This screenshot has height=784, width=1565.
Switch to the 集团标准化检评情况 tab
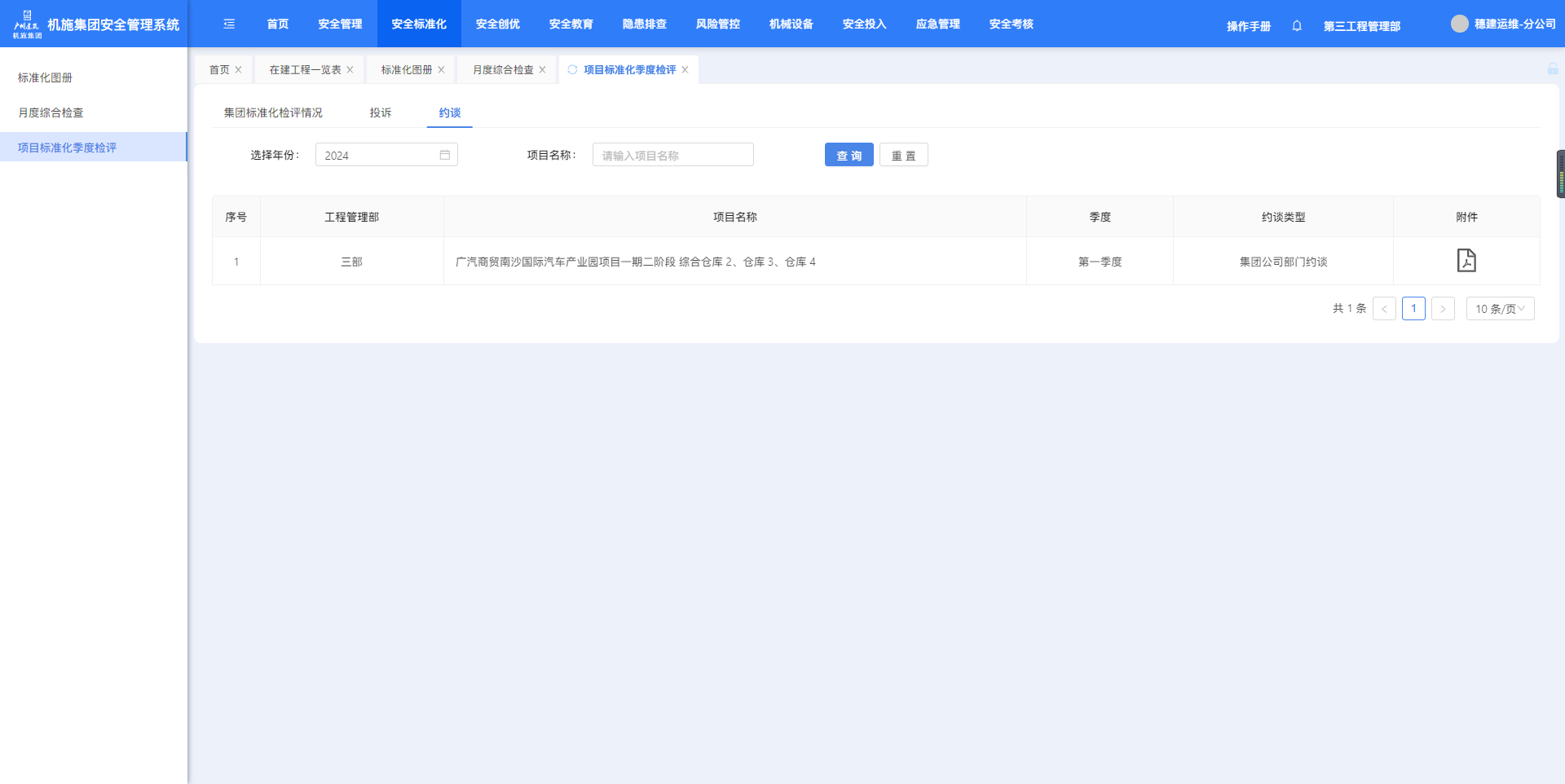[273, 112]
